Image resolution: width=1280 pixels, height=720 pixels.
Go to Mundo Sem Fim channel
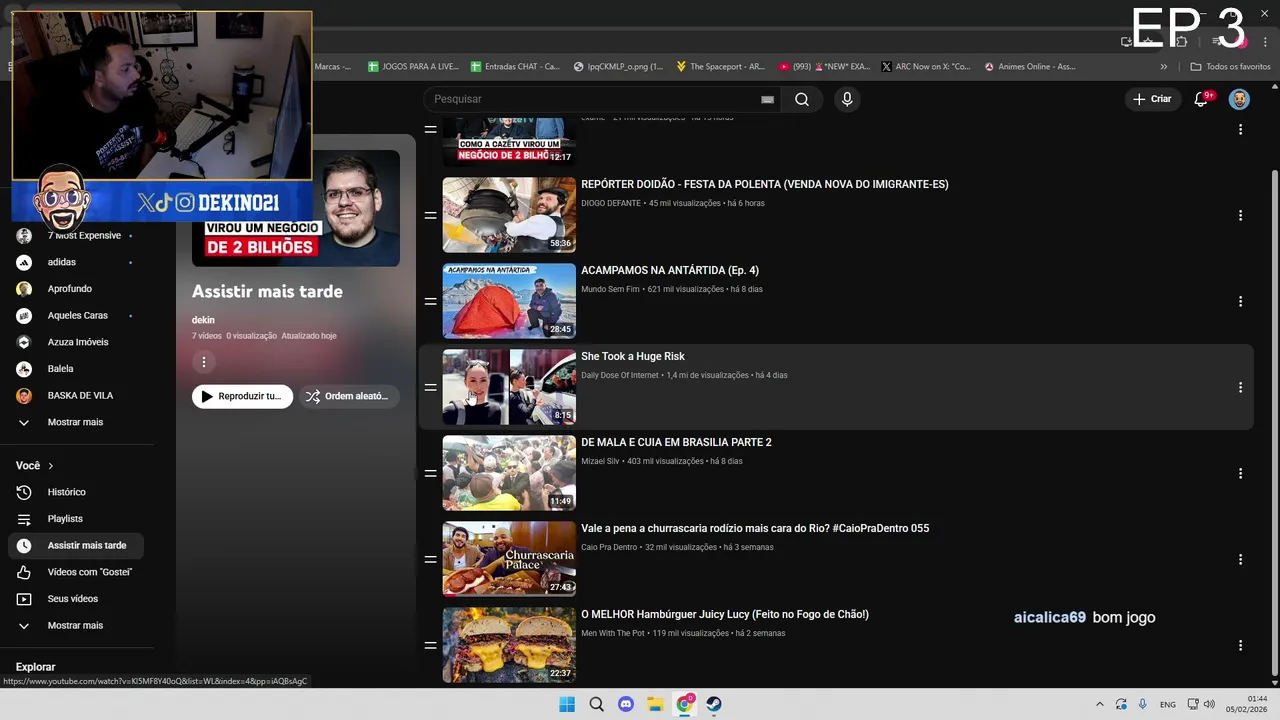pyautogui.click(x=610, y=289)
